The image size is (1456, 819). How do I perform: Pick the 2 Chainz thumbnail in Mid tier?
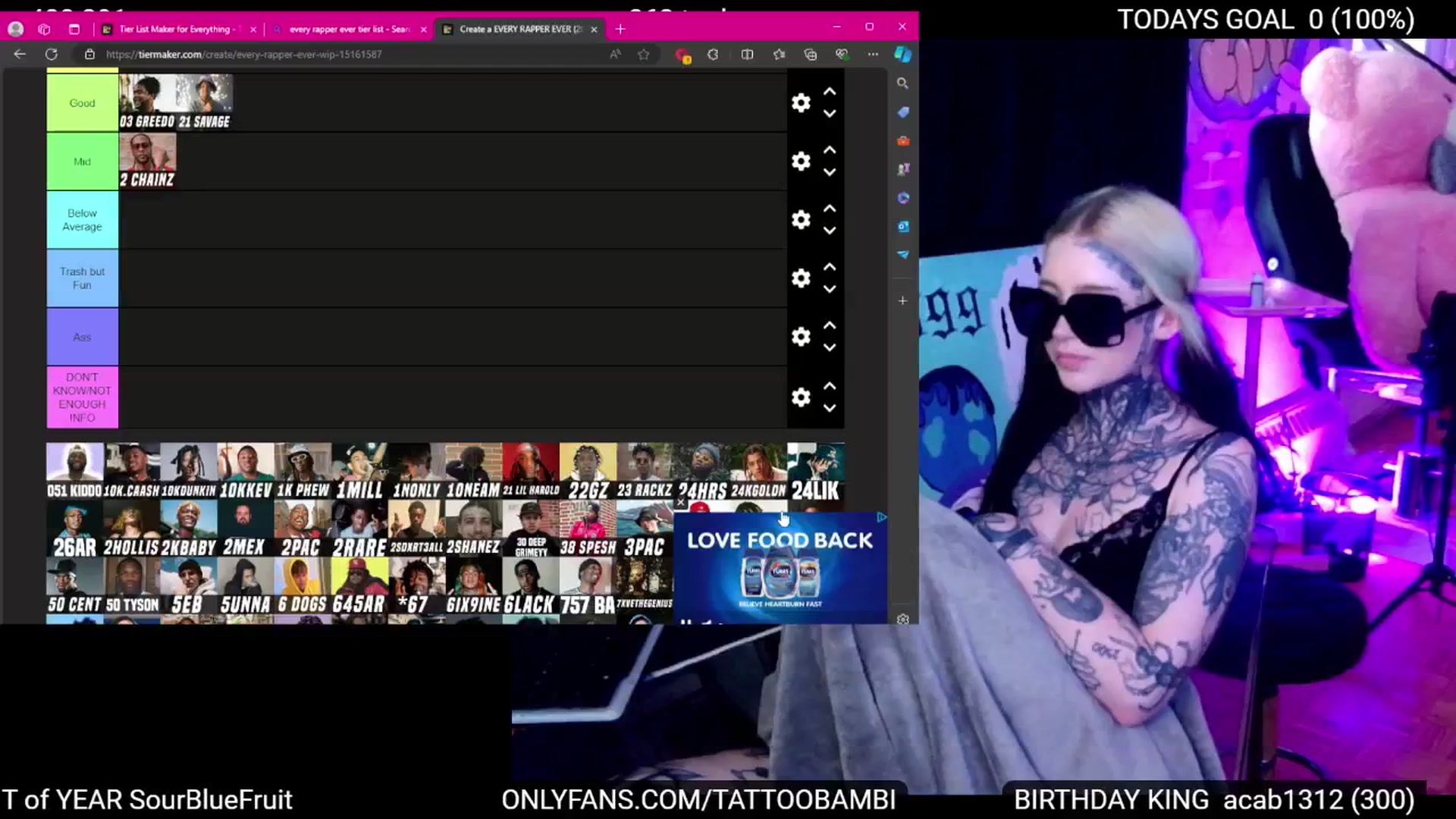(x=147, y=161)
